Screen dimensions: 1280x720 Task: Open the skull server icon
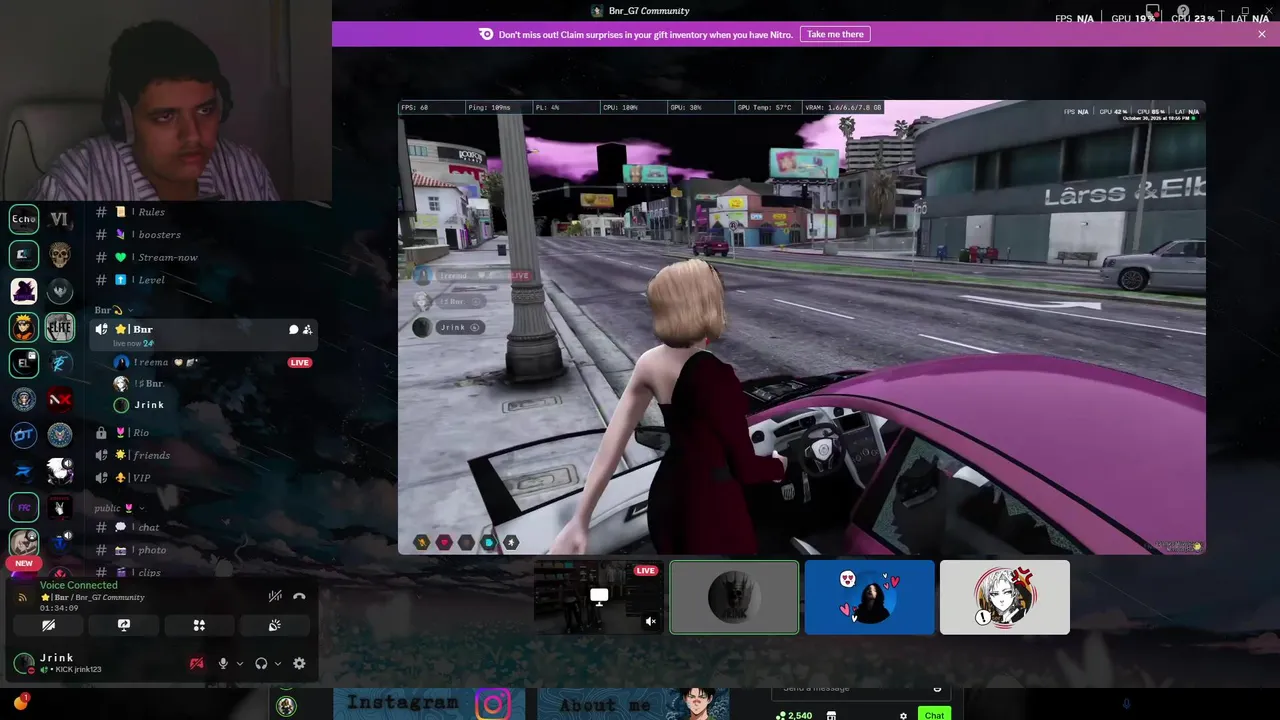59,255
